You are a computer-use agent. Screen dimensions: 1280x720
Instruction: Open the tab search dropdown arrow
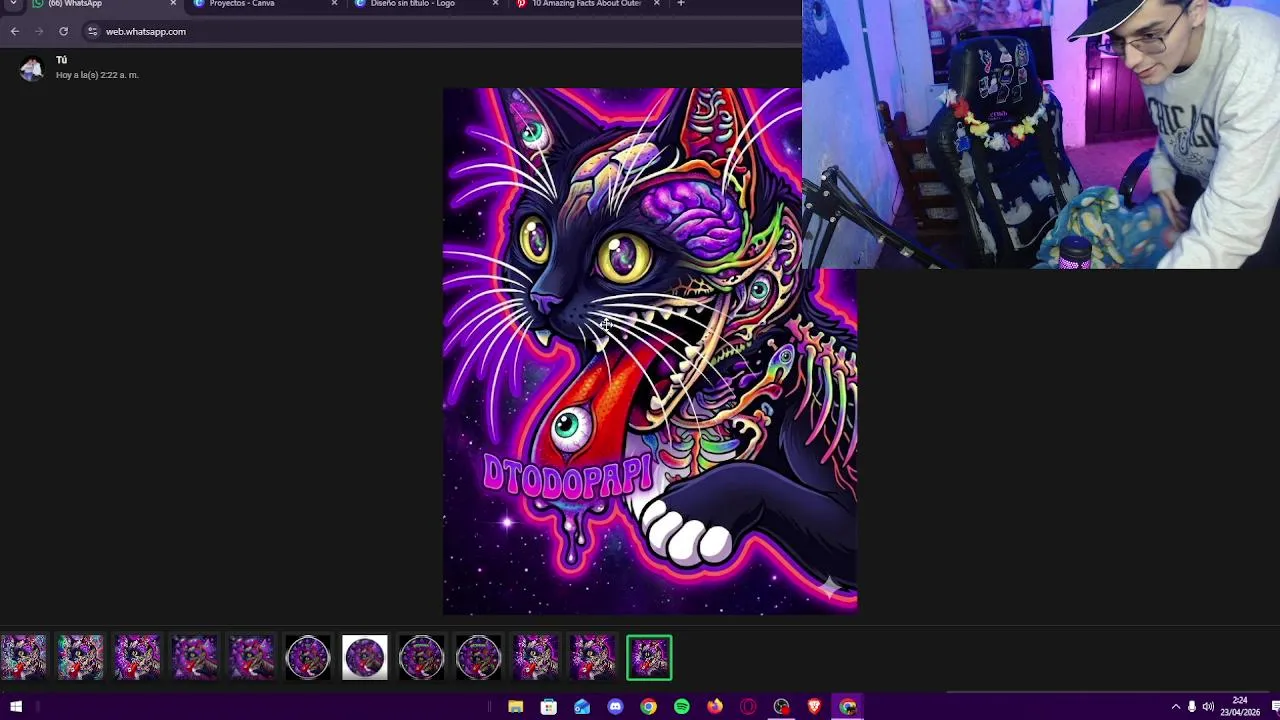click(14, 4)
